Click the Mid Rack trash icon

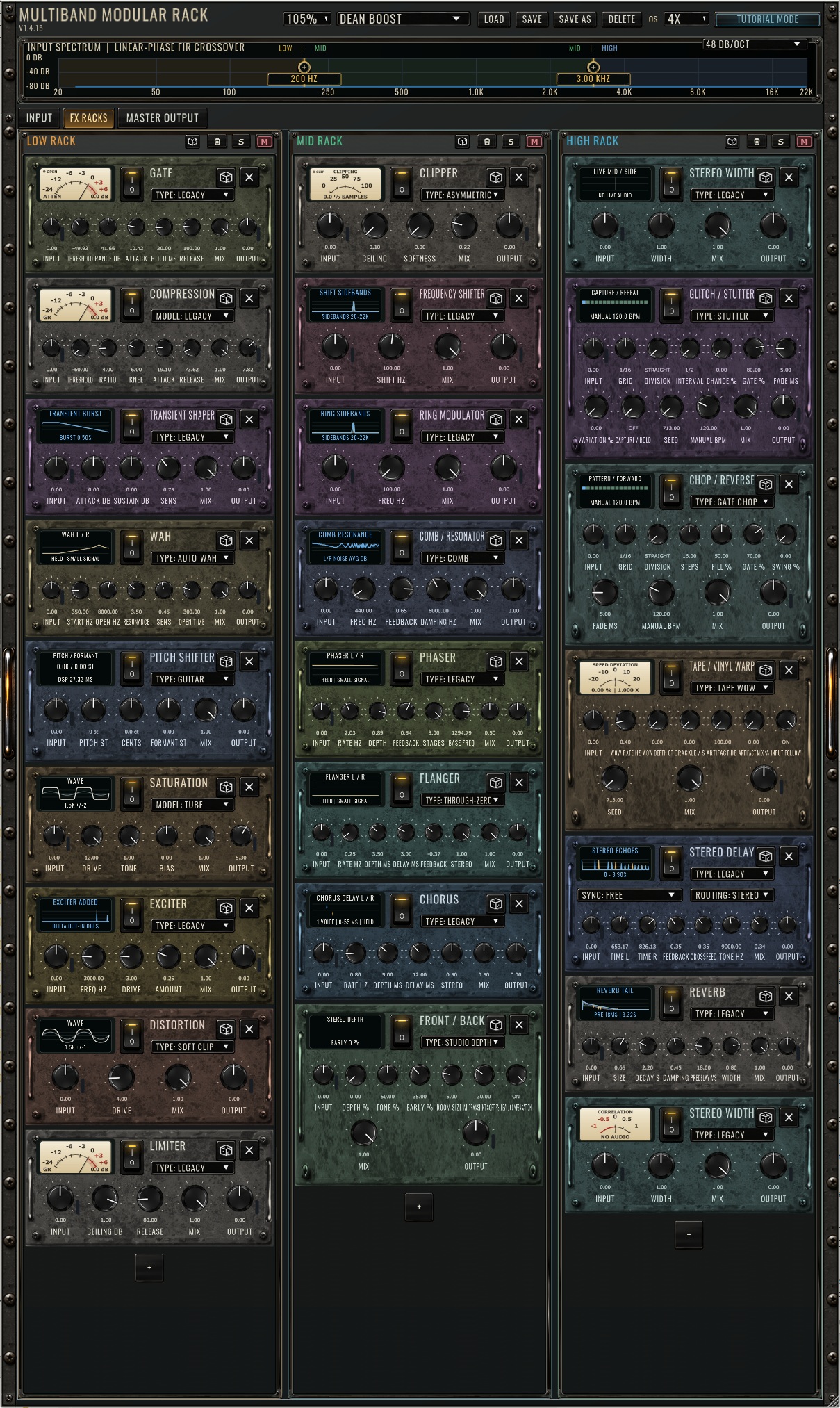pyautogui.click(x=486, y=141)
